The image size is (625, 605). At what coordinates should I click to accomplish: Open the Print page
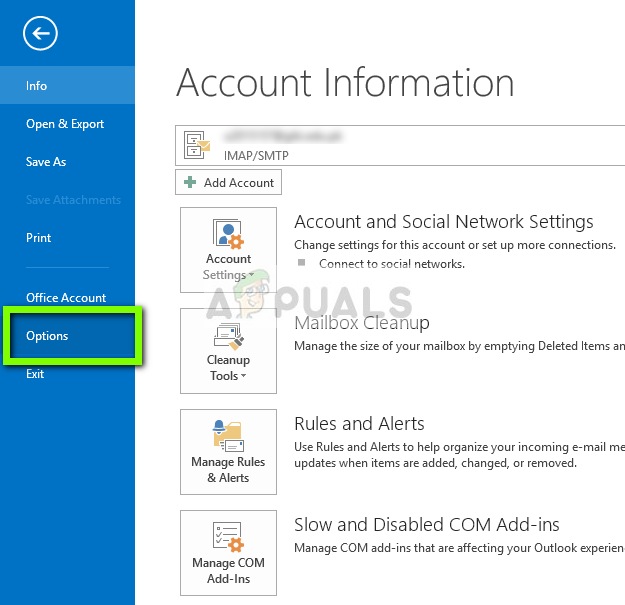67,238
